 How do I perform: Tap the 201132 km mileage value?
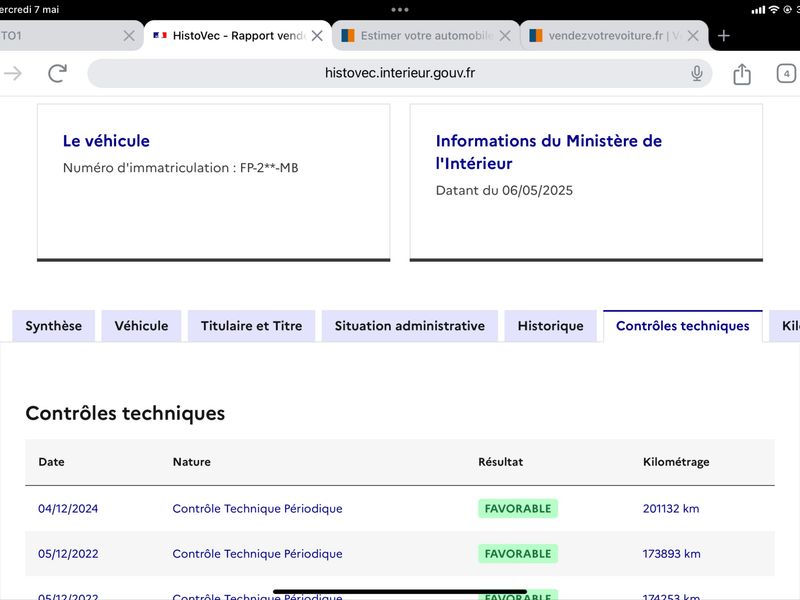[x=671, y=509]
